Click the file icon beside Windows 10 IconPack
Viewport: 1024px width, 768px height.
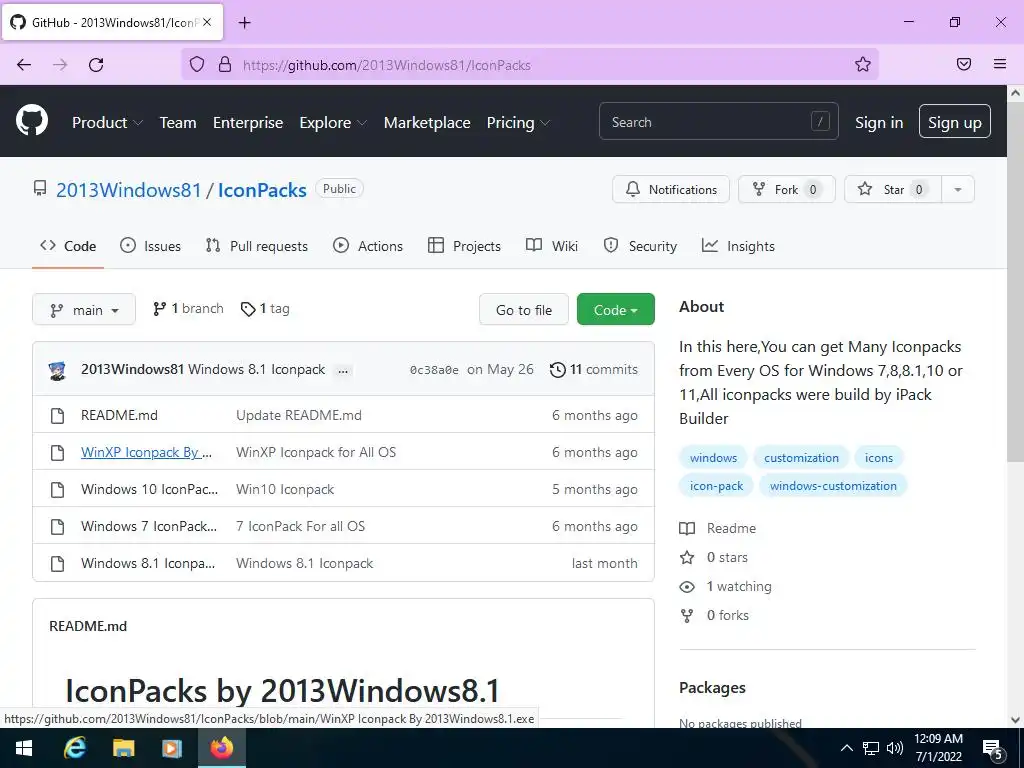[57, 489]
